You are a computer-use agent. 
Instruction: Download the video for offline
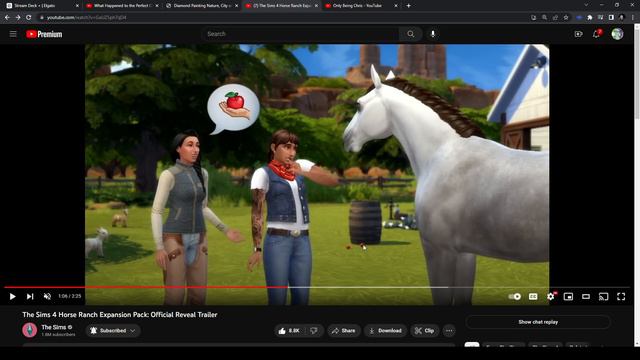click(x=386, y=331)
